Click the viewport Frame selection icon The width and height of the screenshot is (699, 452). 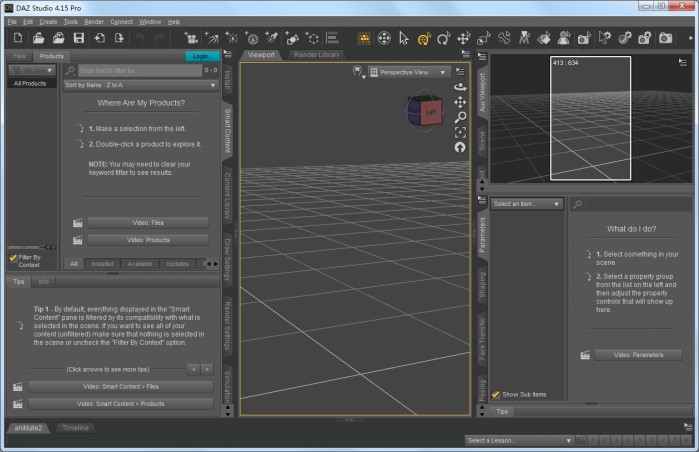460,132
